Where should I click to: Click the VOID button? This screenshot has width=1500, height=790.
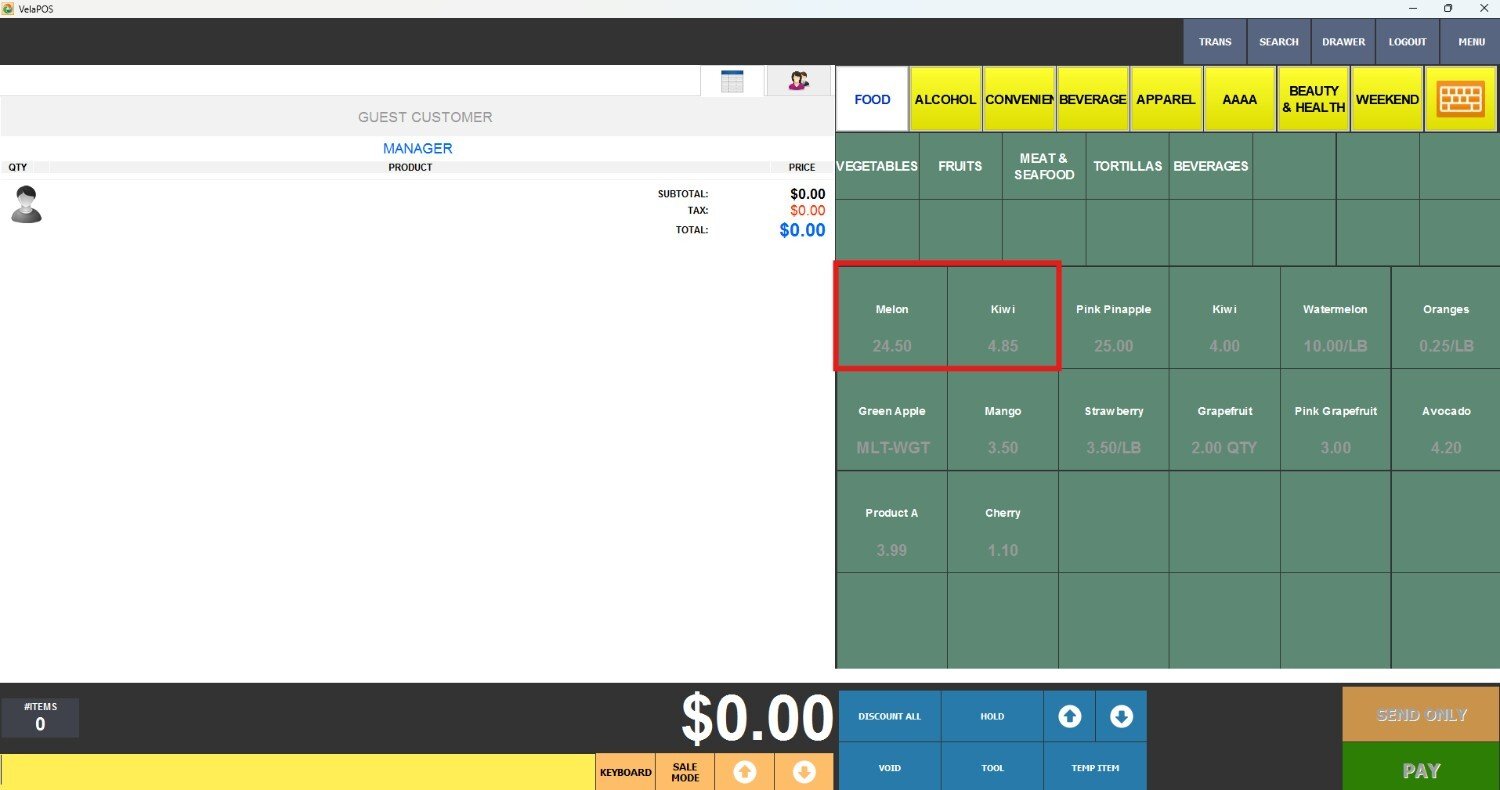889,768
